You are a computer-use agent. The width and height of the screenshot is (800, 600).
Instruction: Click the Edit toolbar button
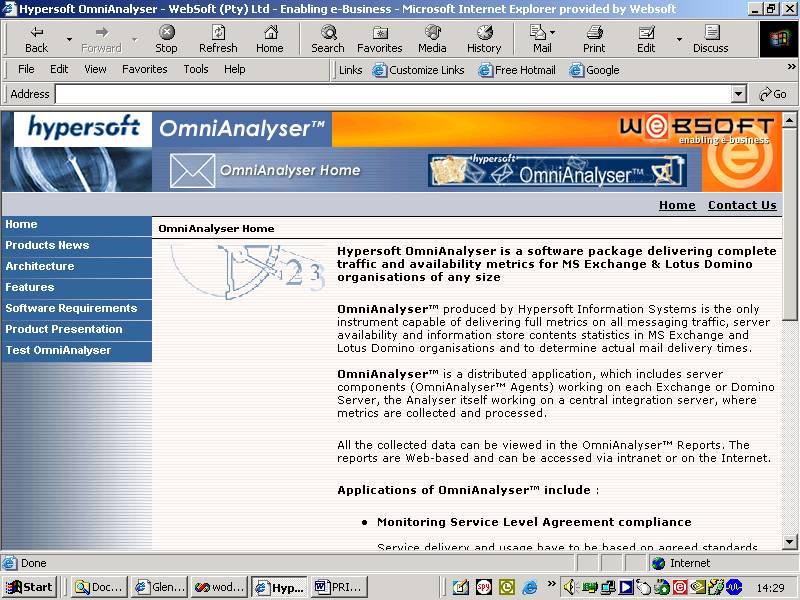coord(646,39)
